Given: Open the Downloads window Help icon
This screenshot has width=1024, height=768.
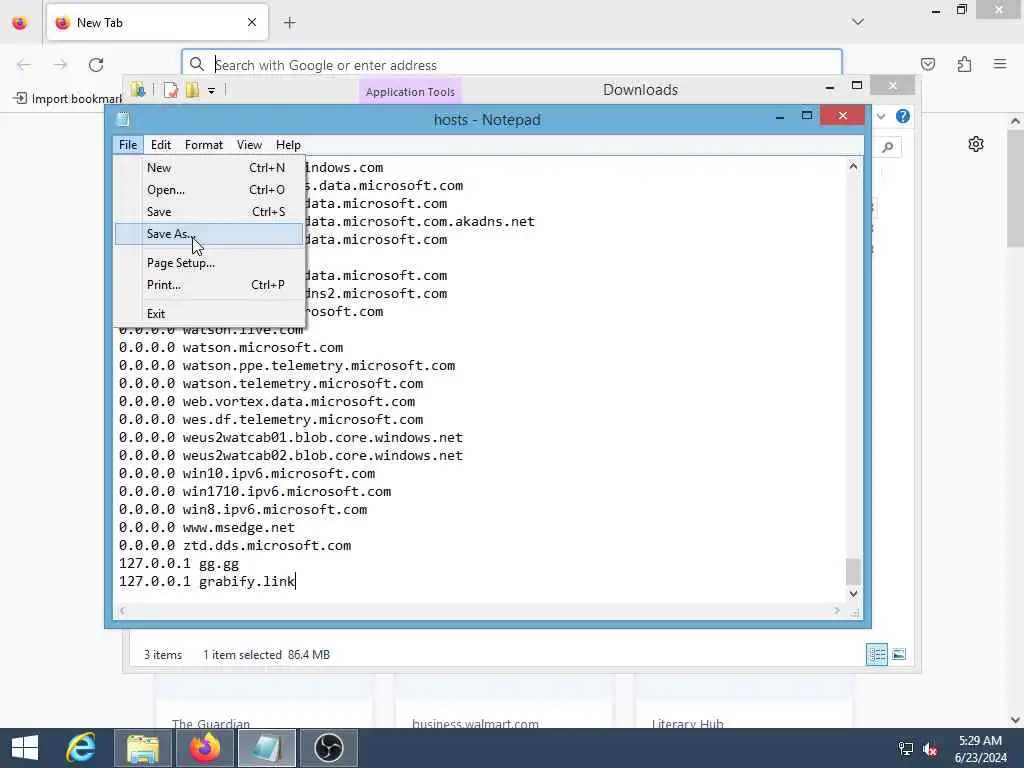Looking at the screenshot, I should [903, 116].
